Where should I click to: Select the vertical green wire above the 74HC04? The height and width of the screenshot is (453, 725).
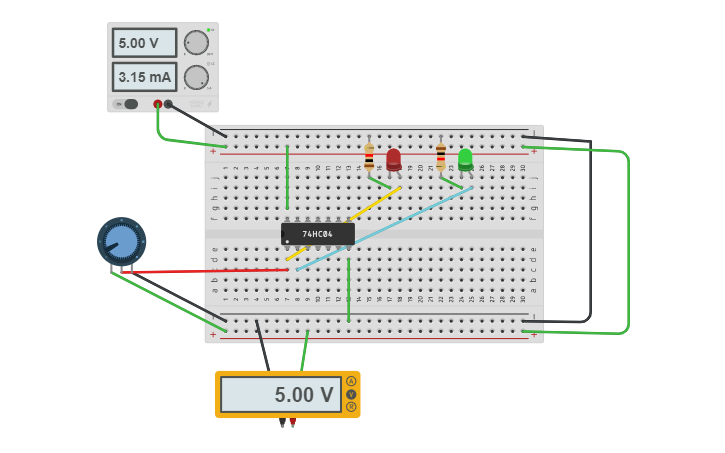[287, 178]
